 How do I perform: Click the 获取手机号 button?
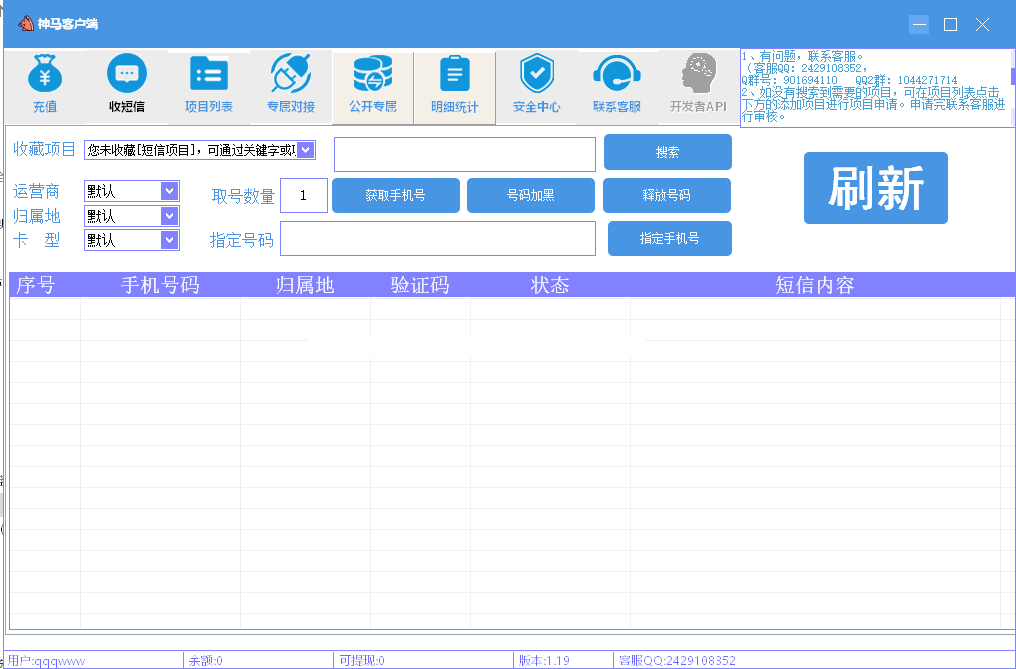point(395,195)
